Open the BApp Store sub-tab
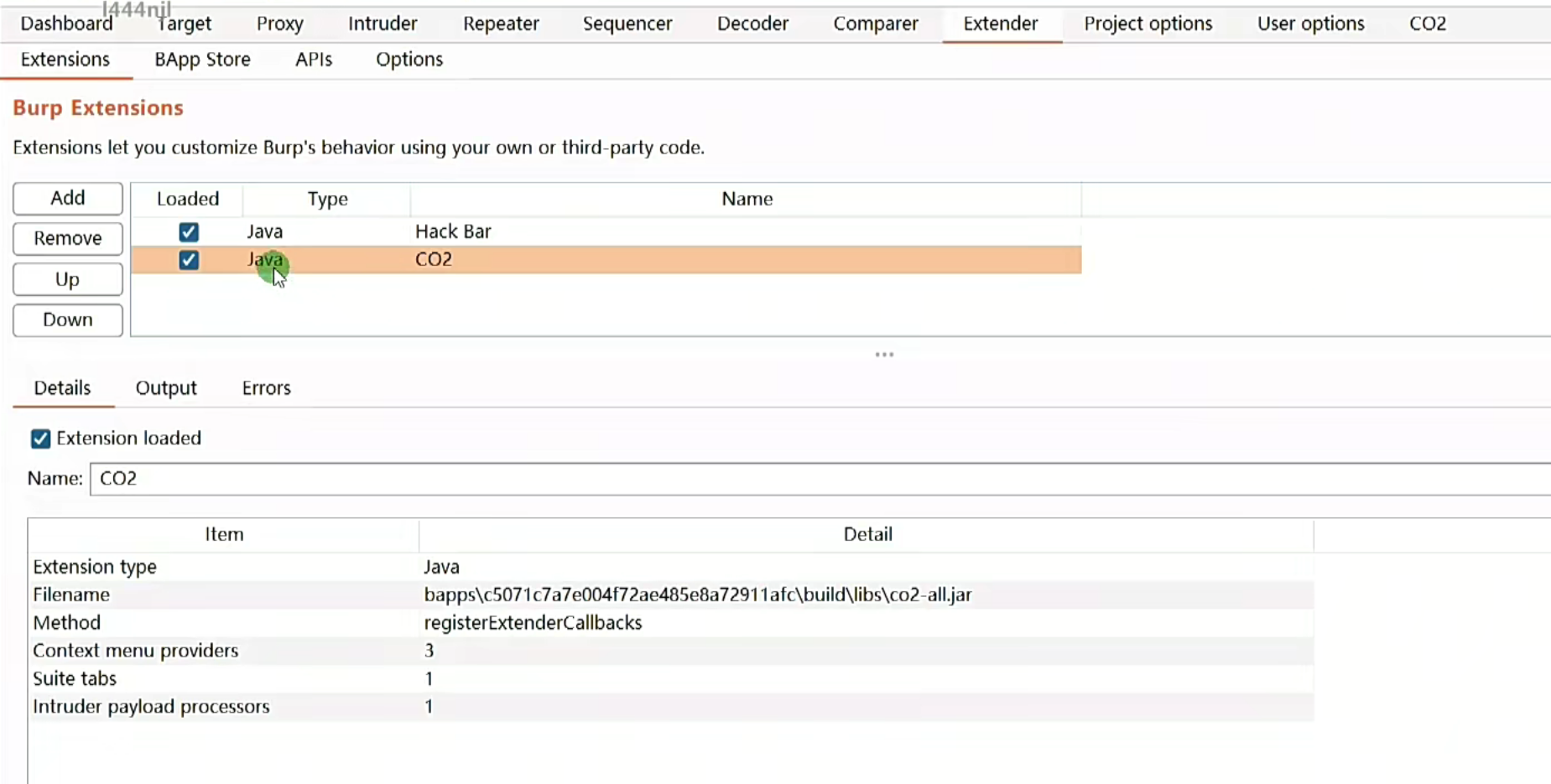 [202, 60]
